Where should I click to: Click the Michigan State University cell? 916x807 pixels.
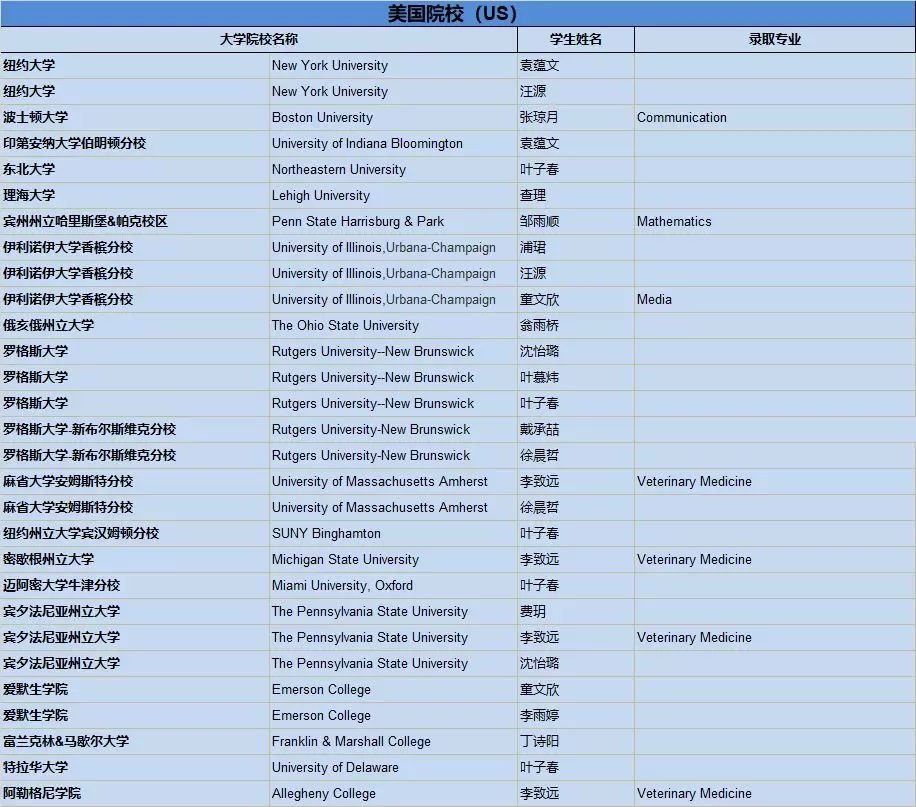point(393,559)
